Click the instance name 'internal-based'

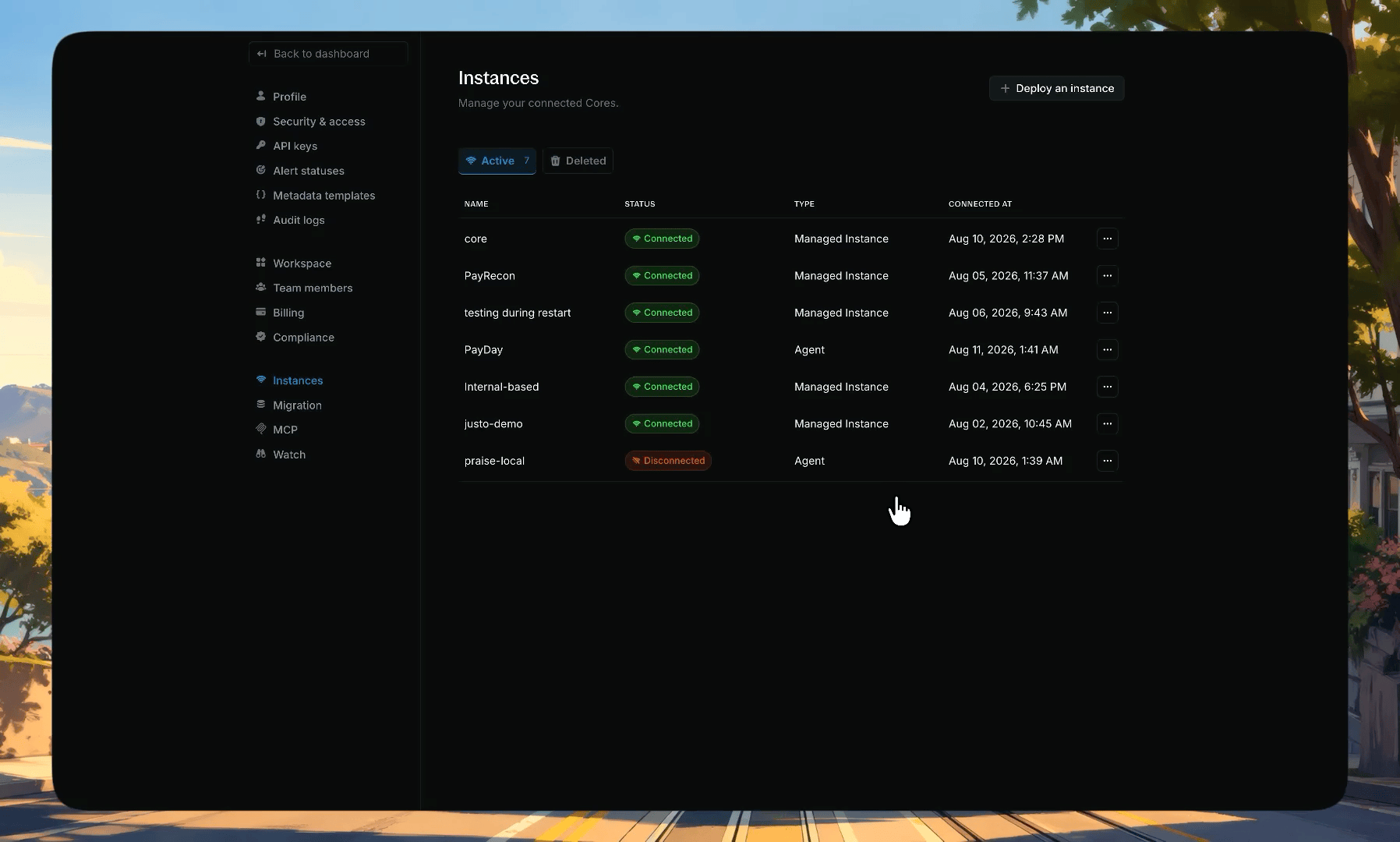501,387
